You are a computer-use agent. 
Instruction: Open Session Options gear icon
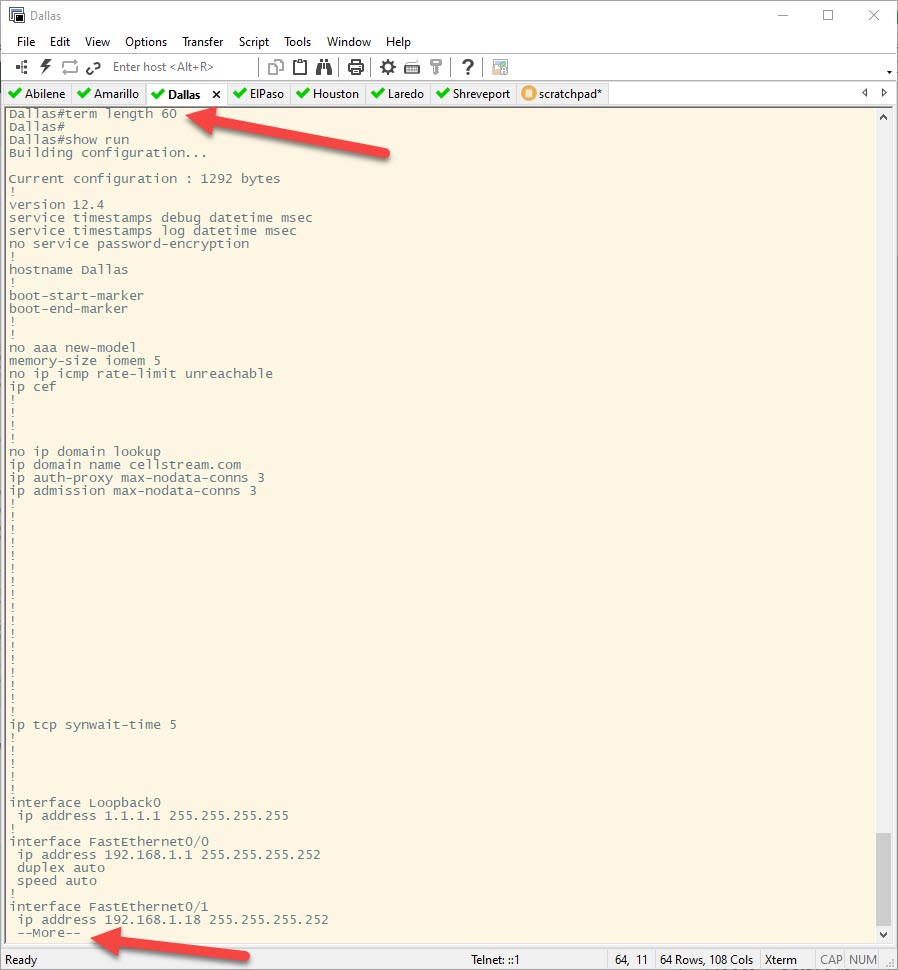click(387, 67)
